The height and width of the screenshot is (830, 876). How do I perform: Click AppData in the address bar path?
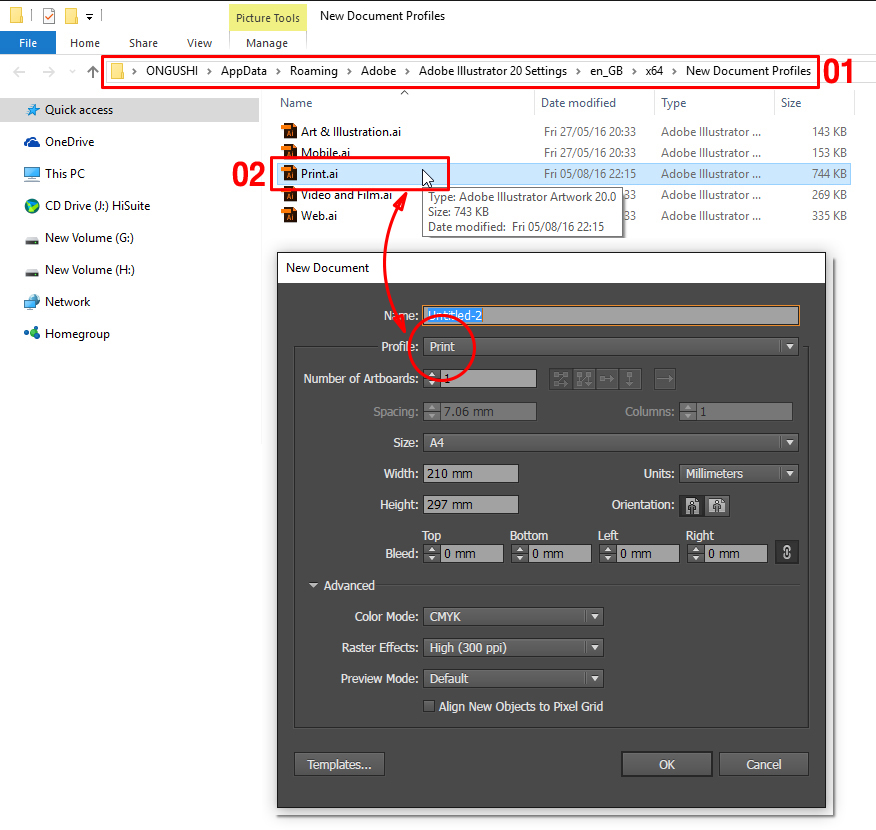(x=244, y=71)
